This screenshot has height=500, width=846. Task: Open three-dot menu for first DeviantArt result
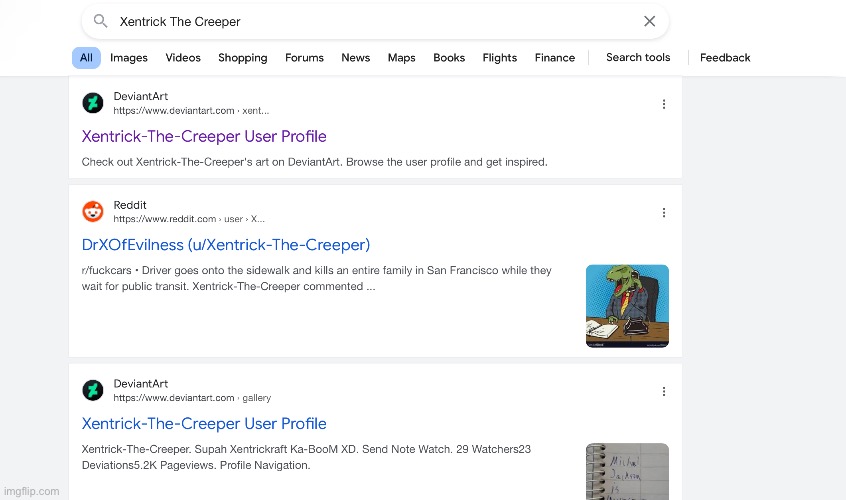click(663, 104)
